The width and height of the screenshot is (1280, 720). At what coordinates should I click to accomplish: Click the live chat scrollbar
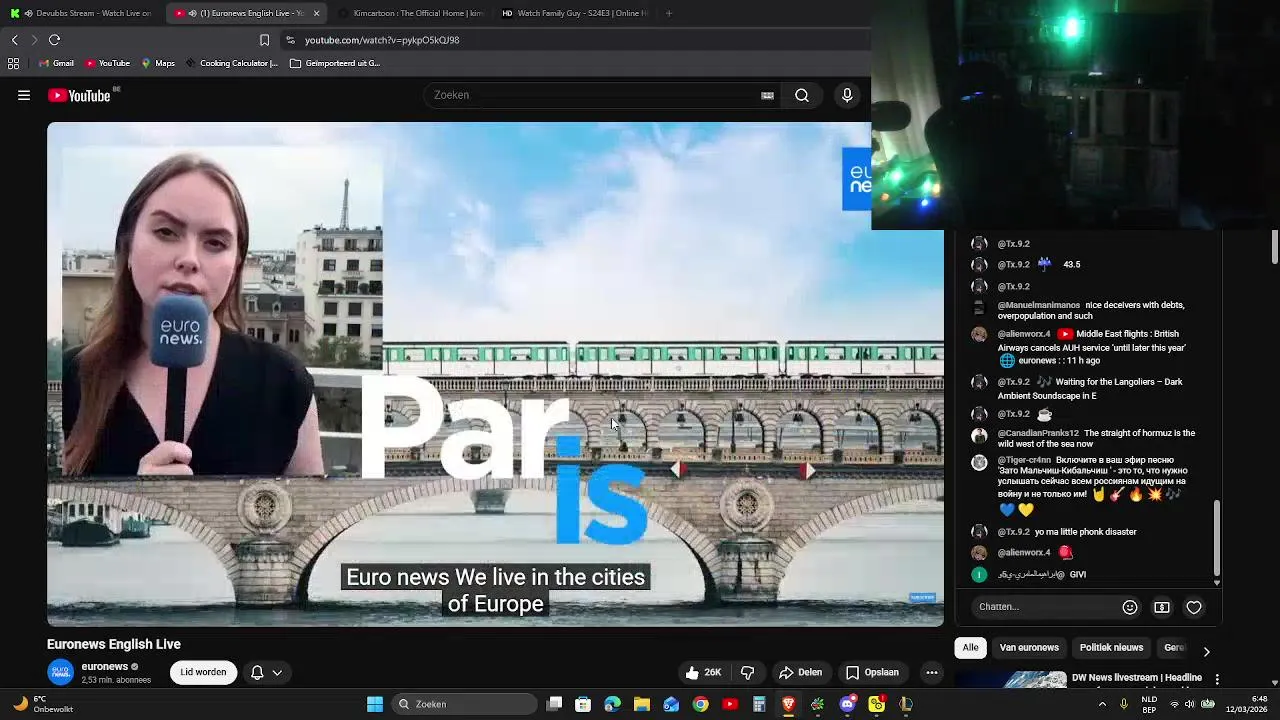[x=1217, y=538]
